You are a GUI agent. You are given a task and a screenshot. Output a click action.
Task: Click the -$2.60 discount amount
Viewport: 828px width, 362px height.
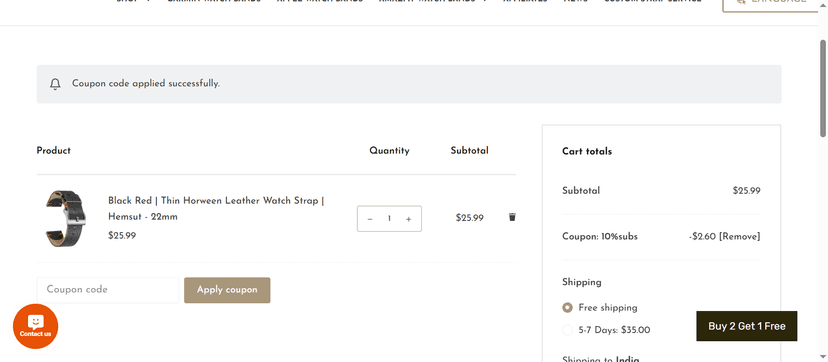[x=702, y=236]
